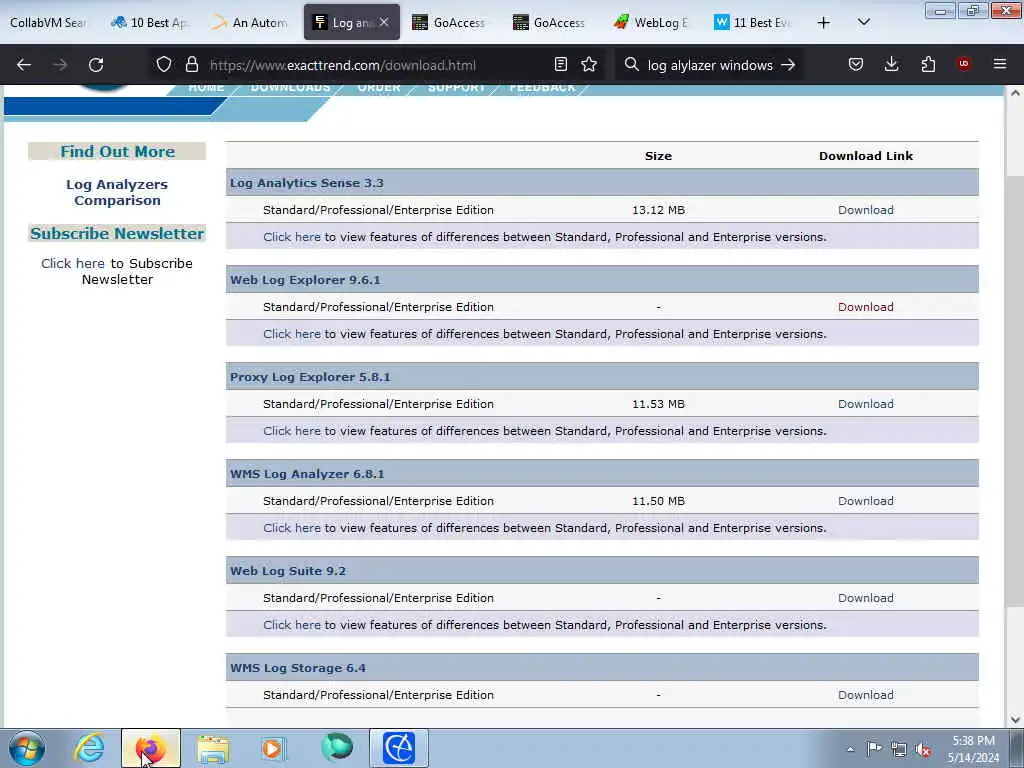Open the Action Center flag icon
Viewport: 1024px width, 768px height.
point(874,748)
